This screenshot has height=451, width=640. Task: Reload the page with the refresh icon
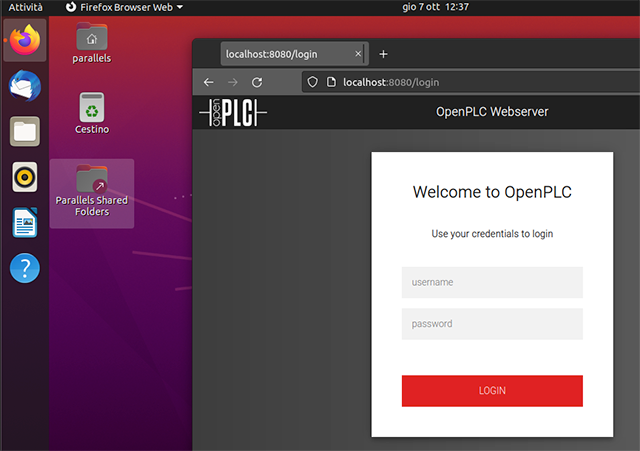[257, 82]
